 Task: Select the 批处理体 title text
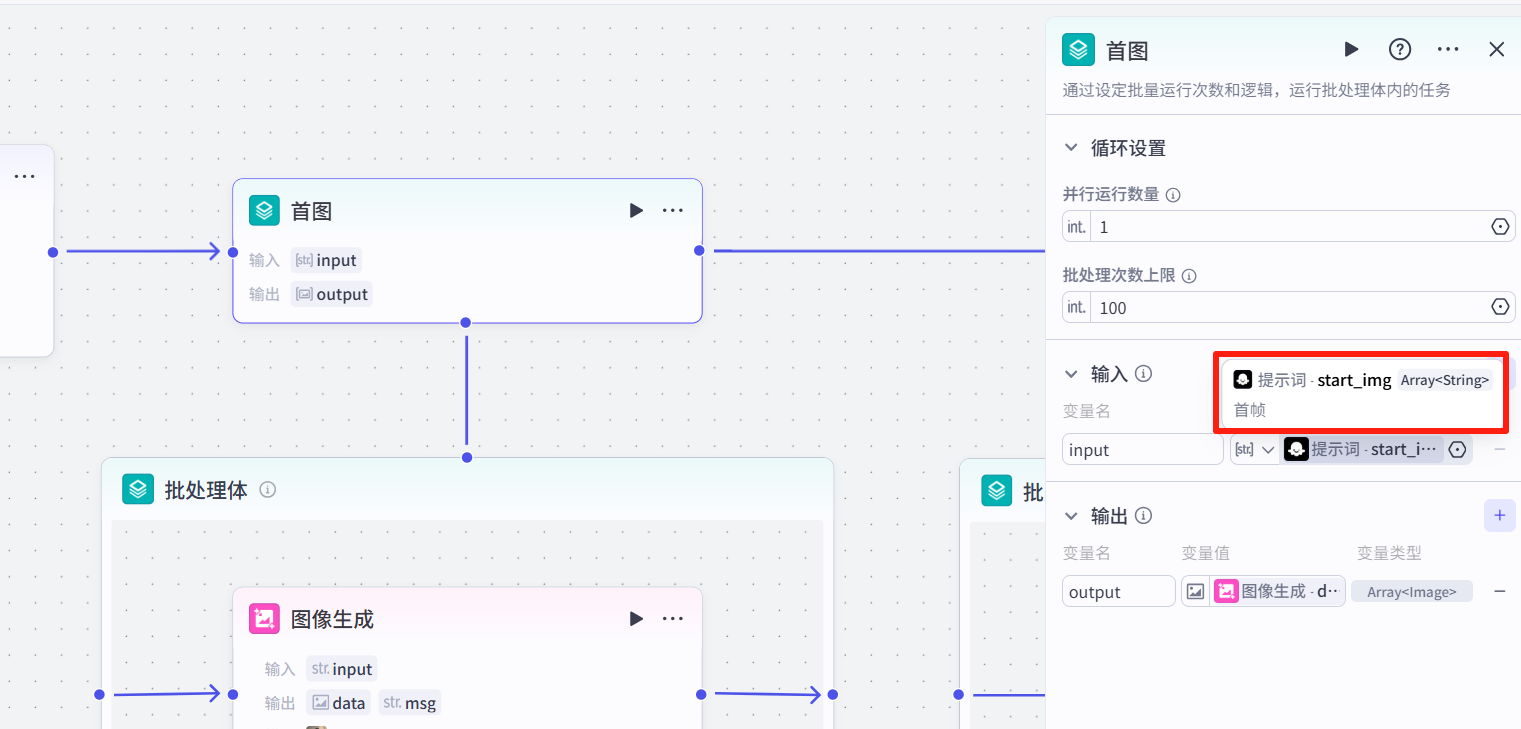pyautogui.click(x=206, y=490)
